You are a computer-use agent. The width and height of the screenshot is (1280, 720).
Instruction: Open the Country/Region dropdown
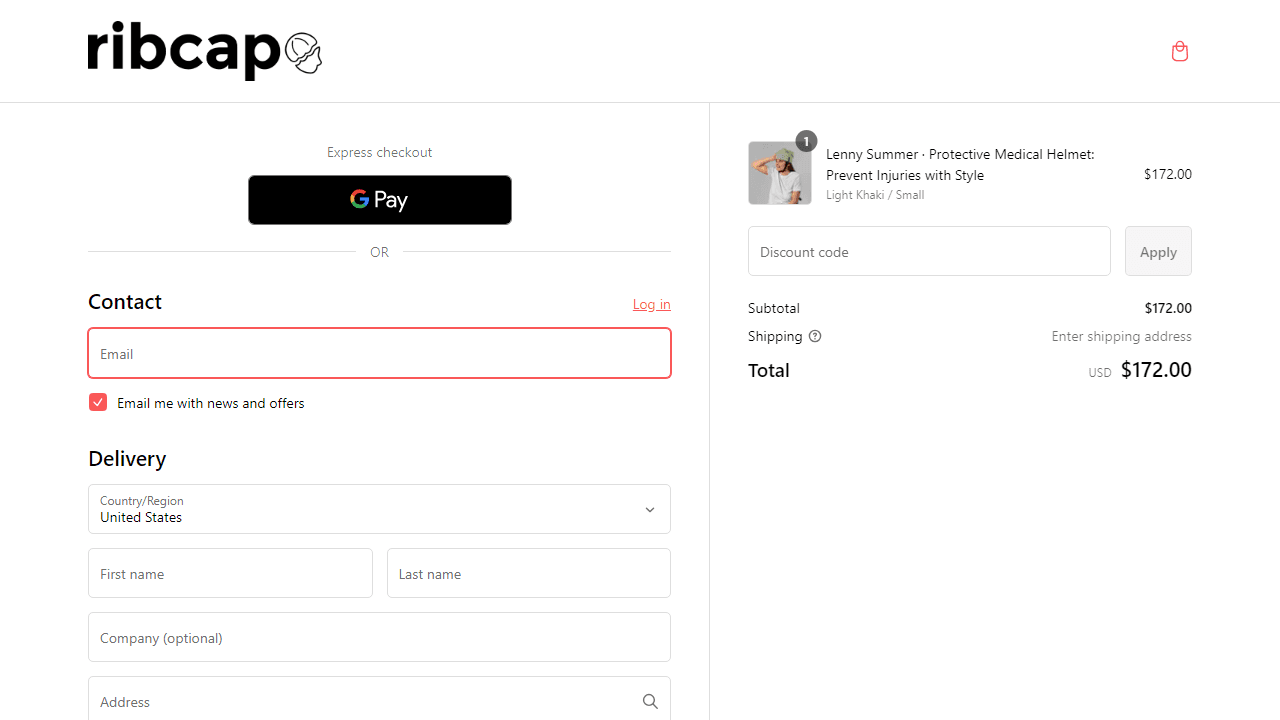tap(380, 509)
